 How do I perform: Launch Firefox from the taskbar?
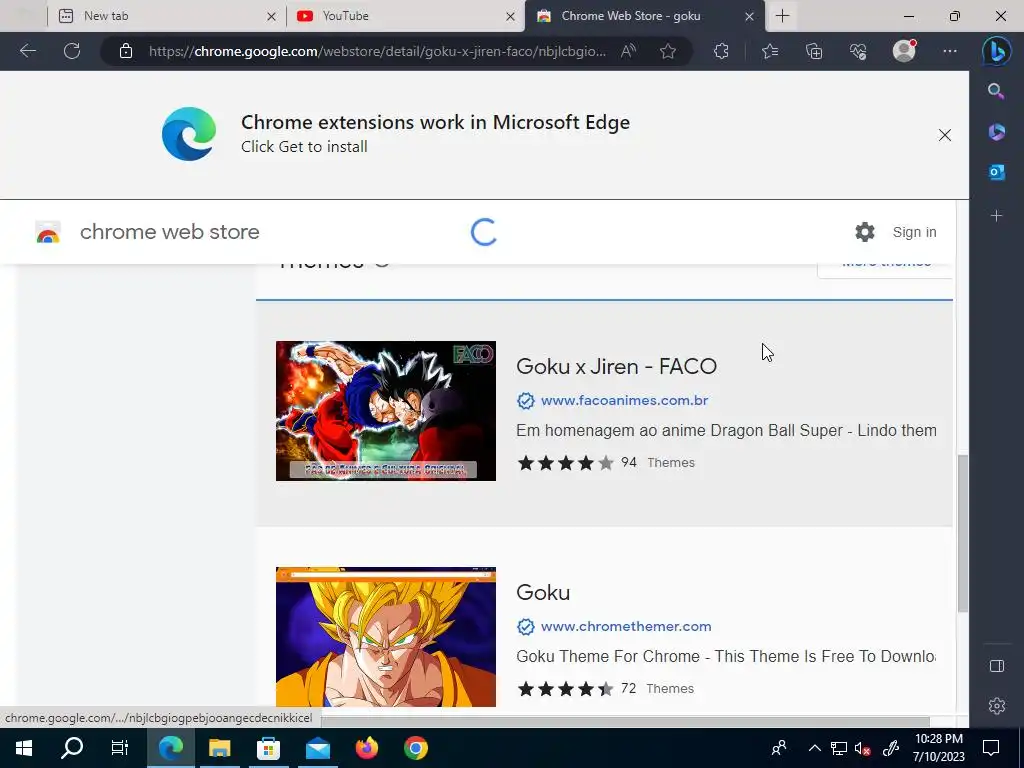[366, 748]
